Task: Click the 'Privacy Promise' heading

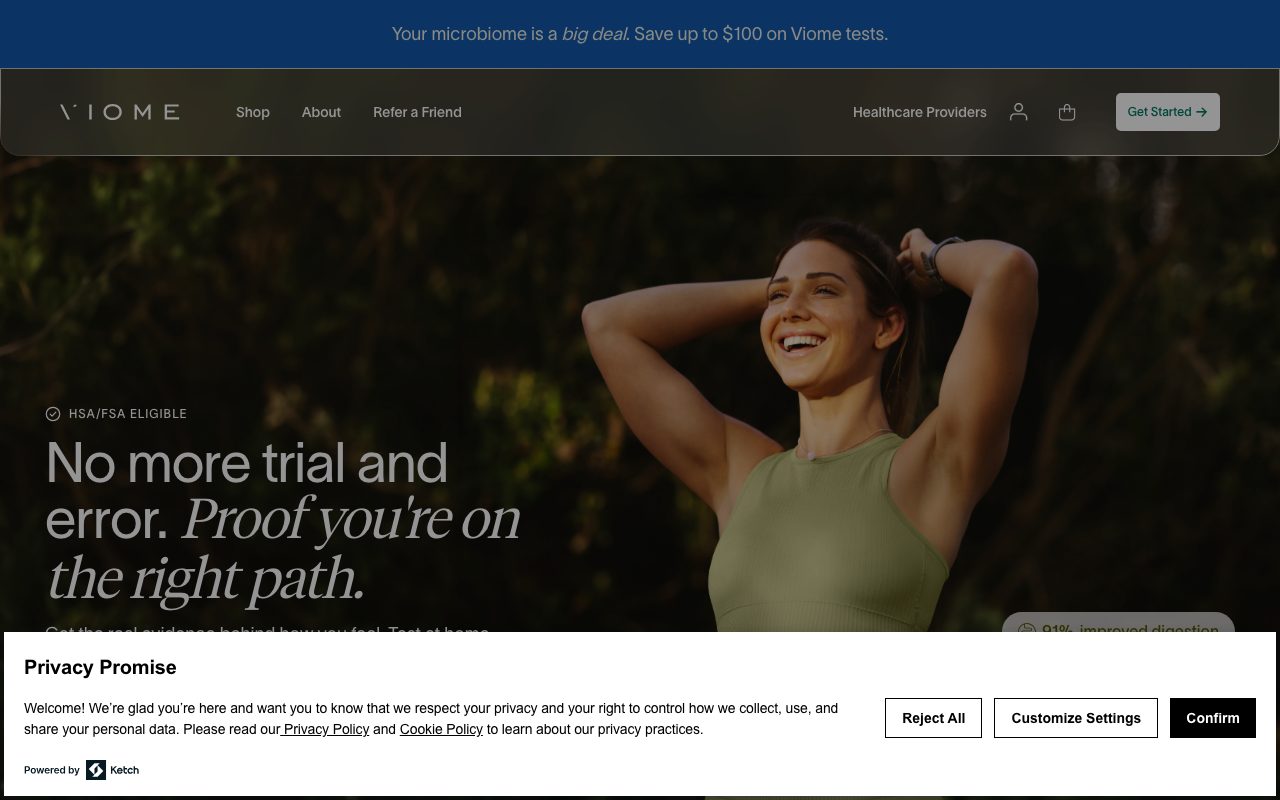Action: coord(100,667)
